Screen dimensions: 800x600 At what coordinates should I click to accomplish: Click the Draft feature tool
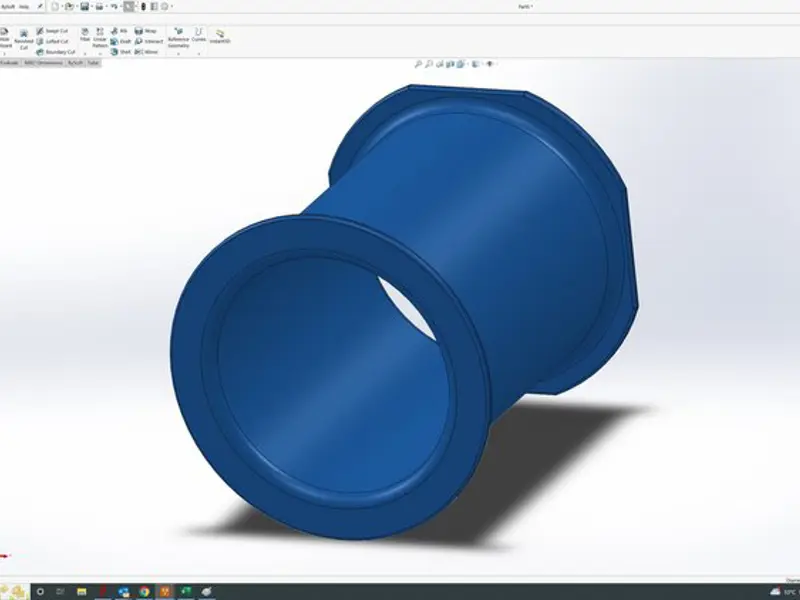point(120,42)
